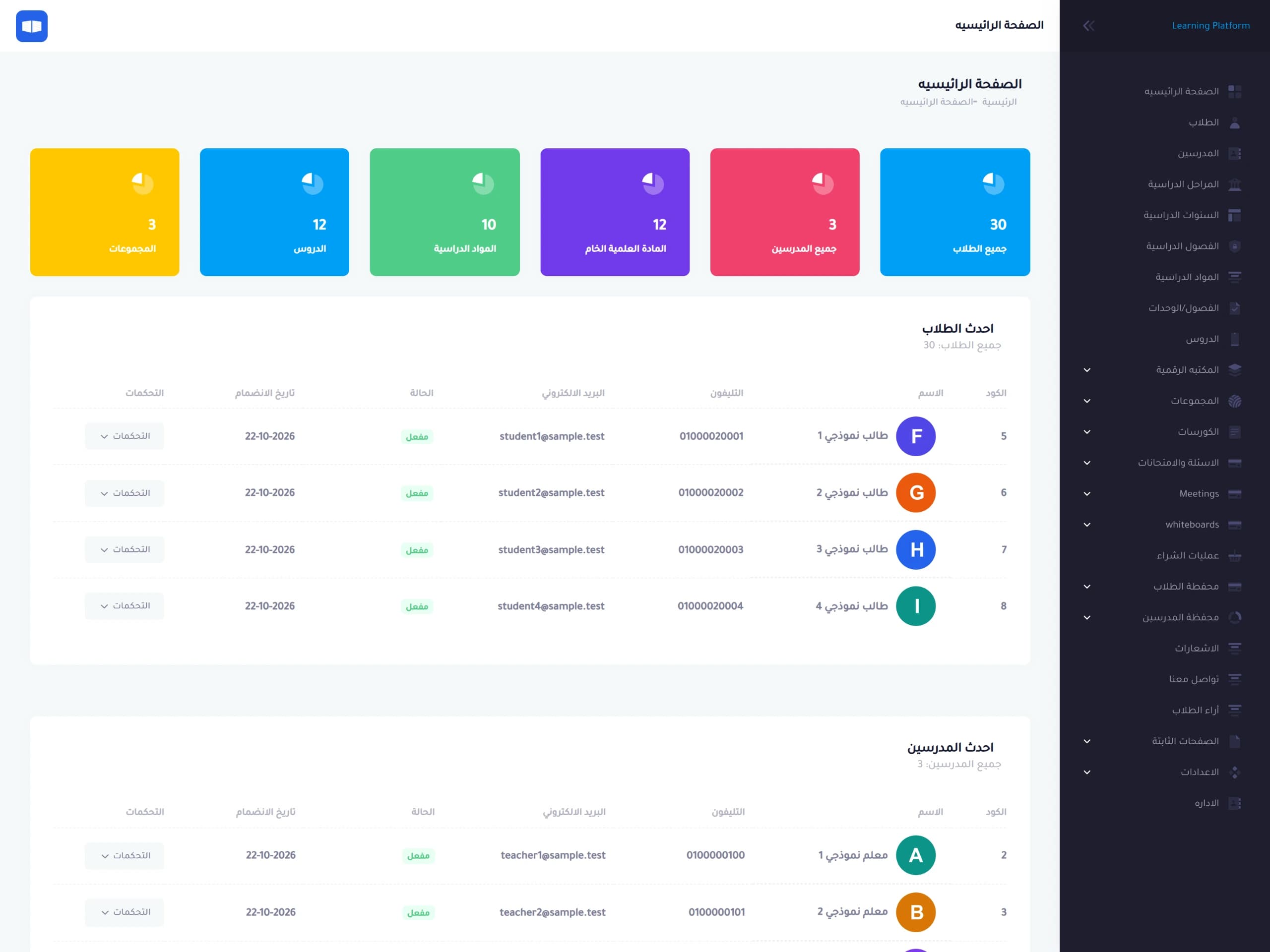Expand the الكورسات sidebar submenu chevron
The height and width of the screenshot is (952, 1270).
click(x=1087, y=432)
